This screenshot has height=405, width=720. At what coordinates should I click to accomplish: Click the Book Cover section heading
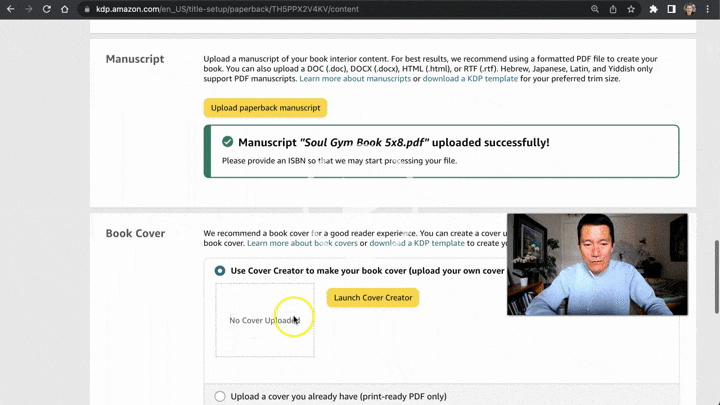tap(135, 233)
